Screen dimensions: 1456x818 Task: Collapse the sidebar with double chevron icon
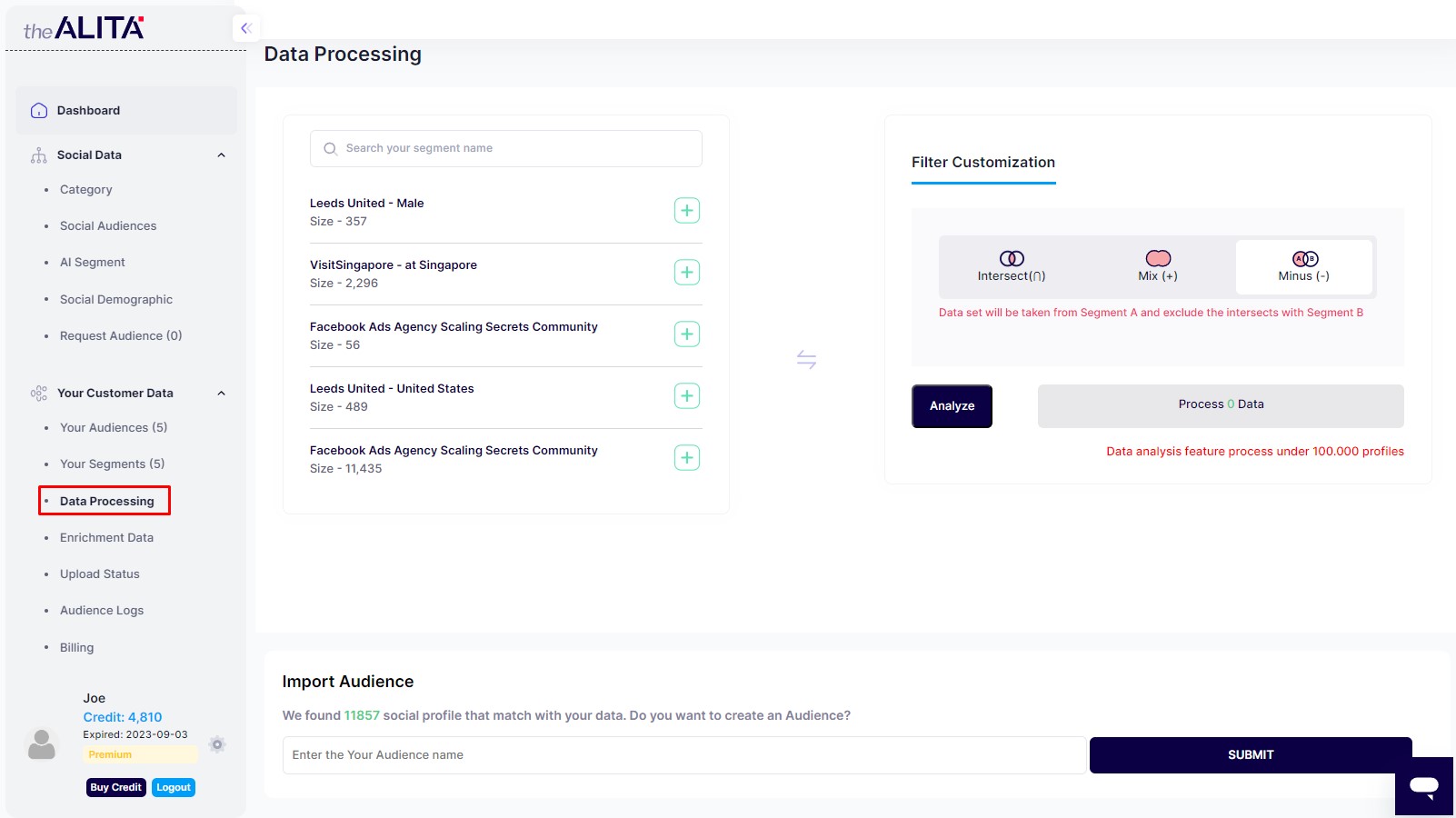[x=245, y=28]
